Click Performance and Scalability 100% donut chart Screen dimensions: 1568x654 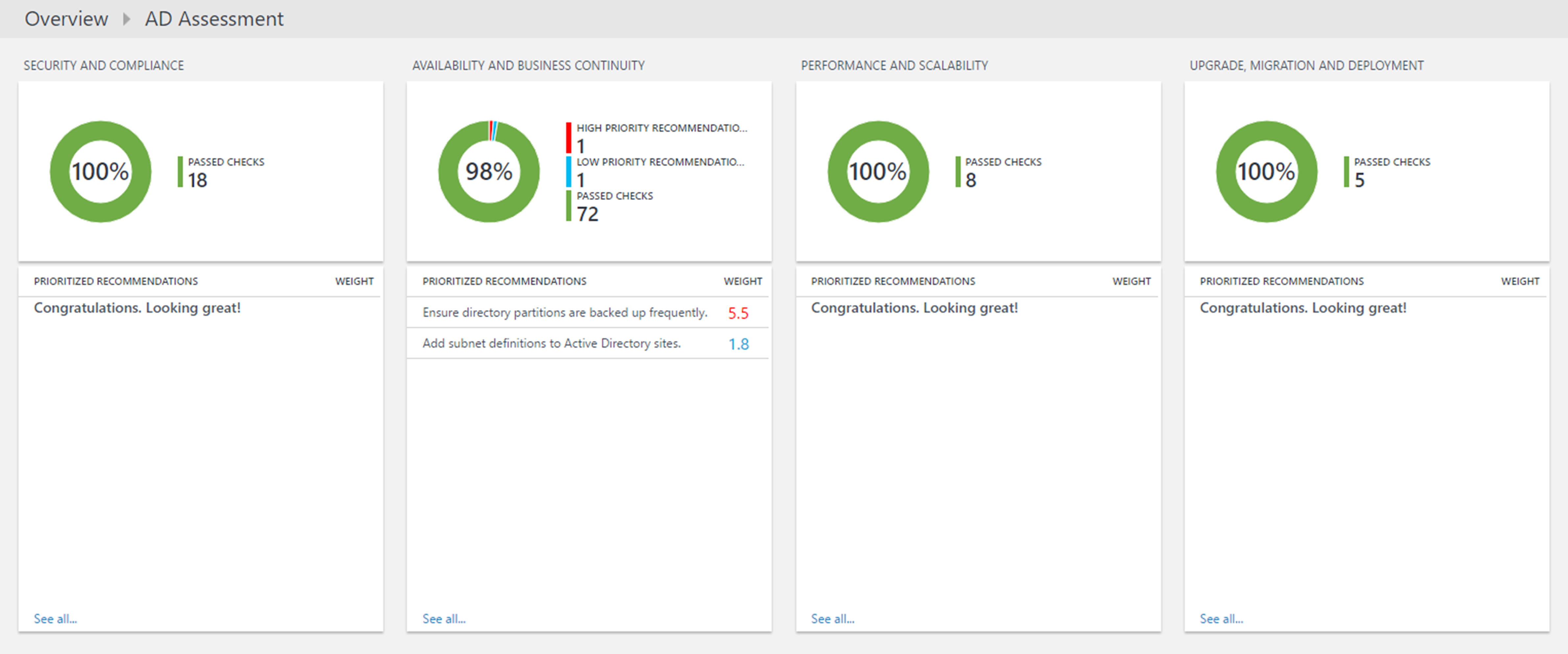tap(878, 172)
